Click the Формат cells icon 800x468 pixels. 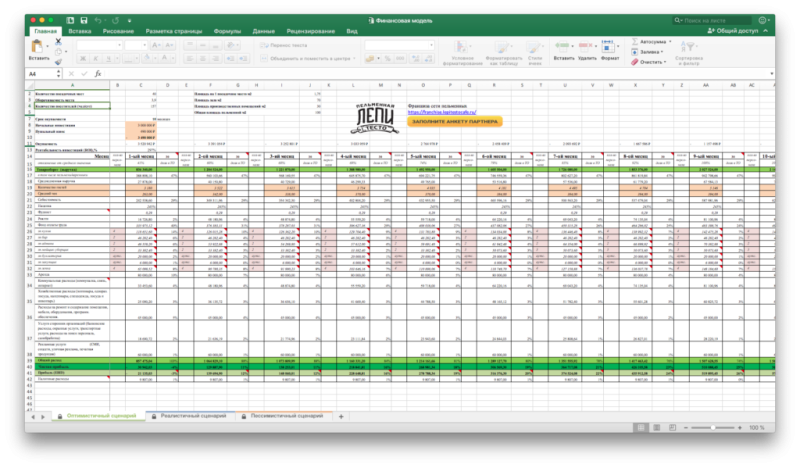pyautogui.click(x=609, y=47)
